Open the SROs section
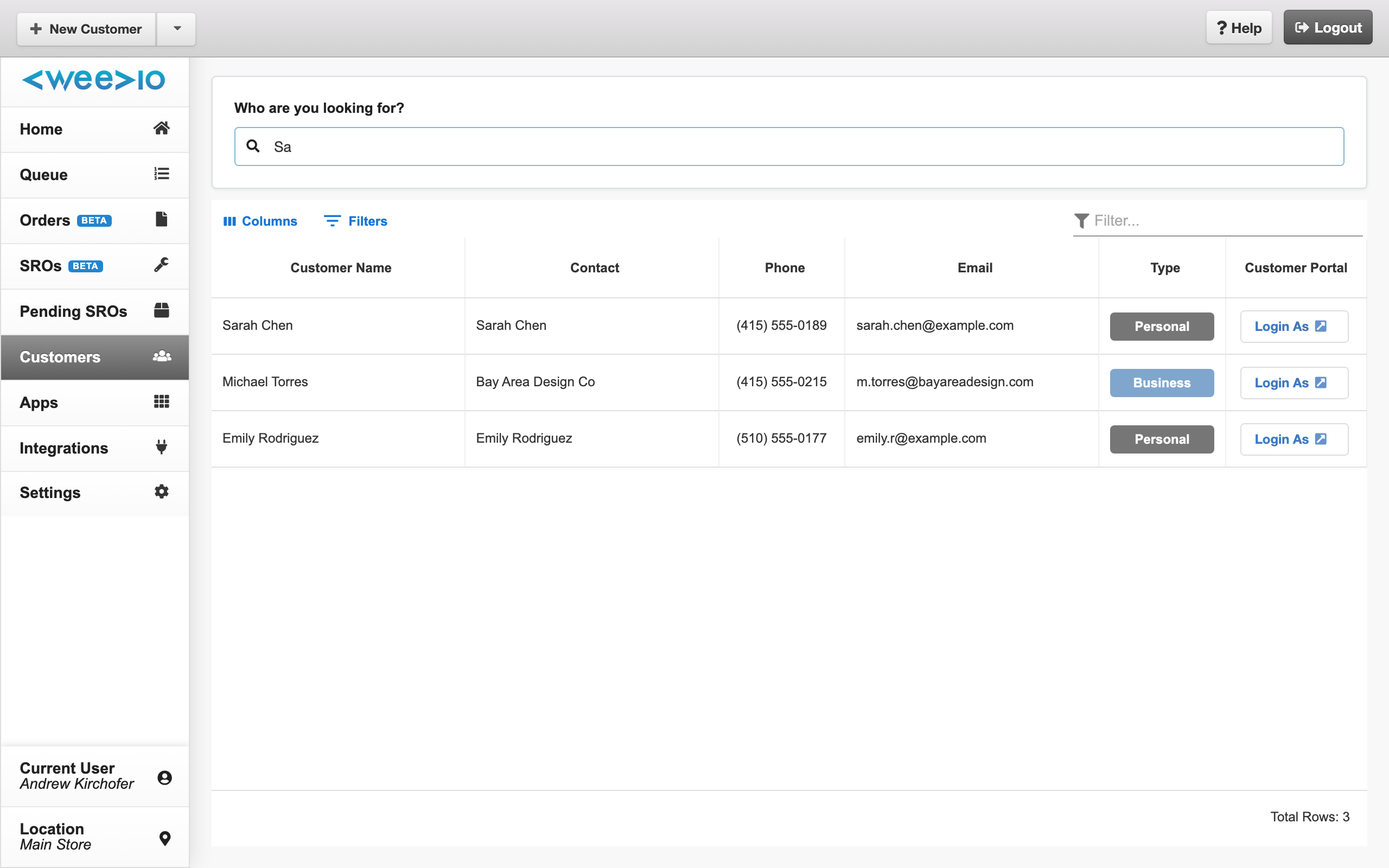 95,266
